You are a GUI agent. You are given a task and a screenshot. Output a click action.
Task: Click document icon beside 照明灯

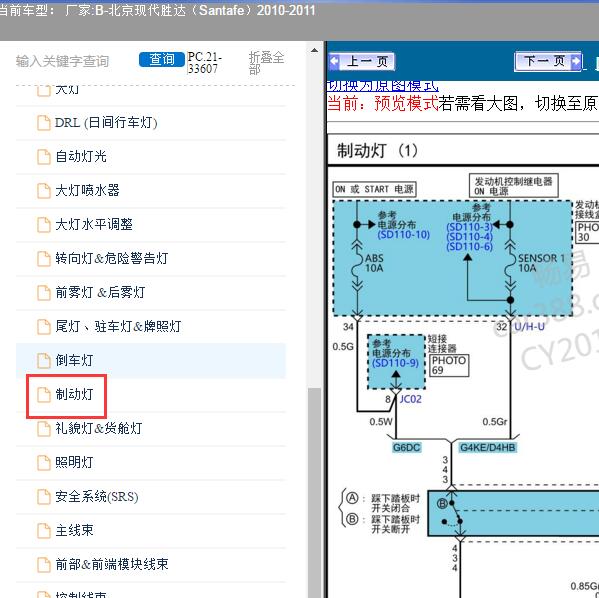click(x=44, y=463)
